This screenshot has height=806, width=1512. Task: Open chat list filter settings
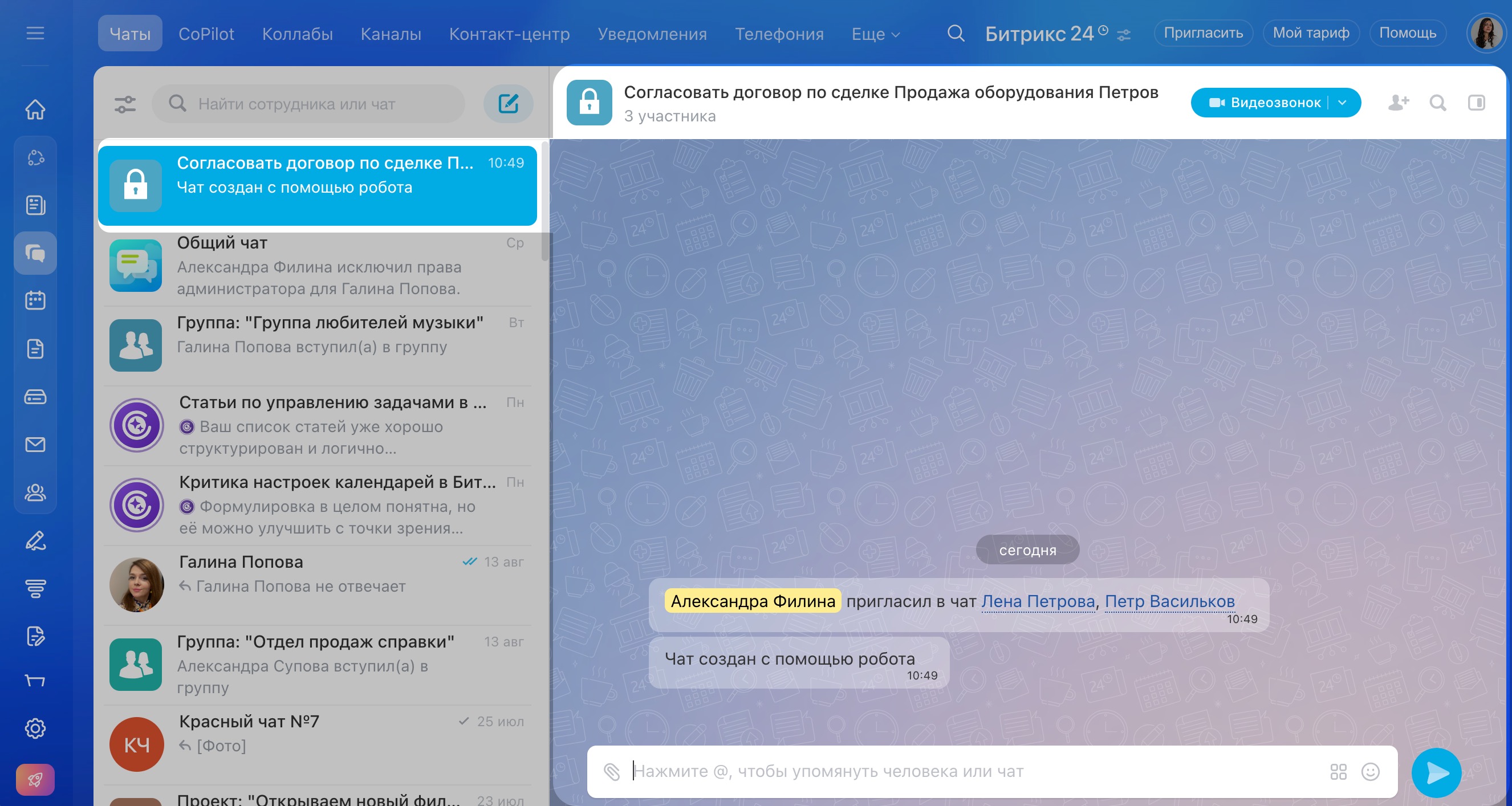pos(124,104)
